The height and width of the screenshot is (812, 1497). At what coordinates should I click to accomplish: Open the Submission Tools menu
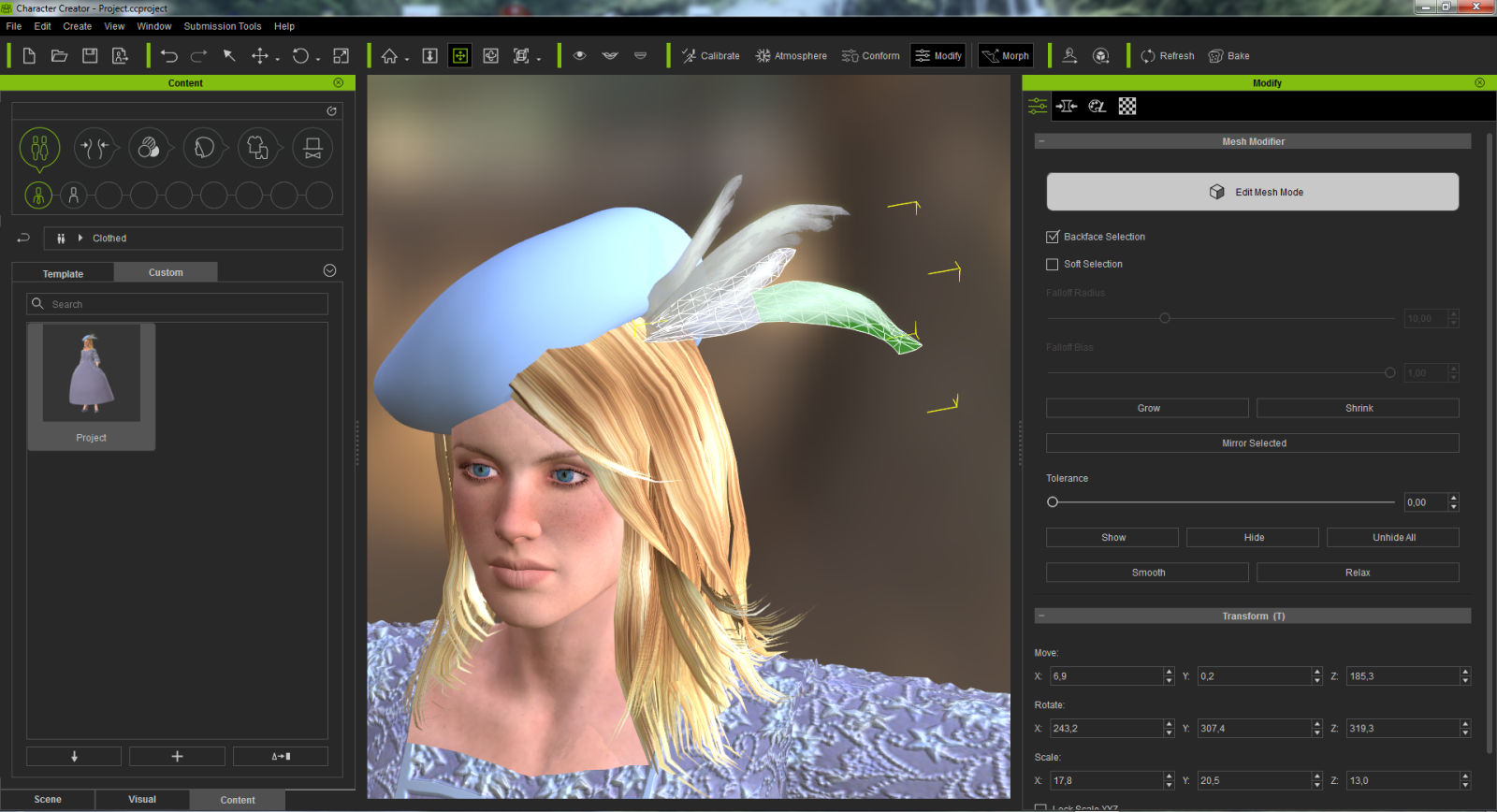(223, 26)
